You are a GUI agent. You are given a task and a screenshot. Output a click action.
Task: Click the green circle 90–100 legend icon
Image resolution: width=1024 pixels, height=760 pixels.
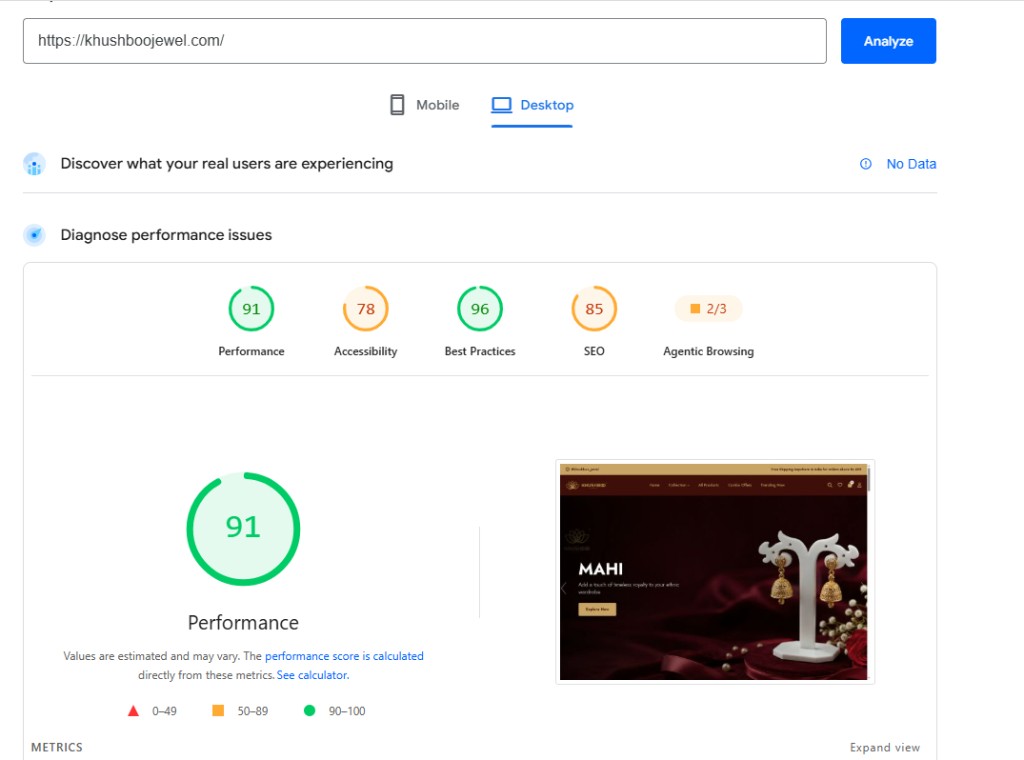(x=310, y=710)
